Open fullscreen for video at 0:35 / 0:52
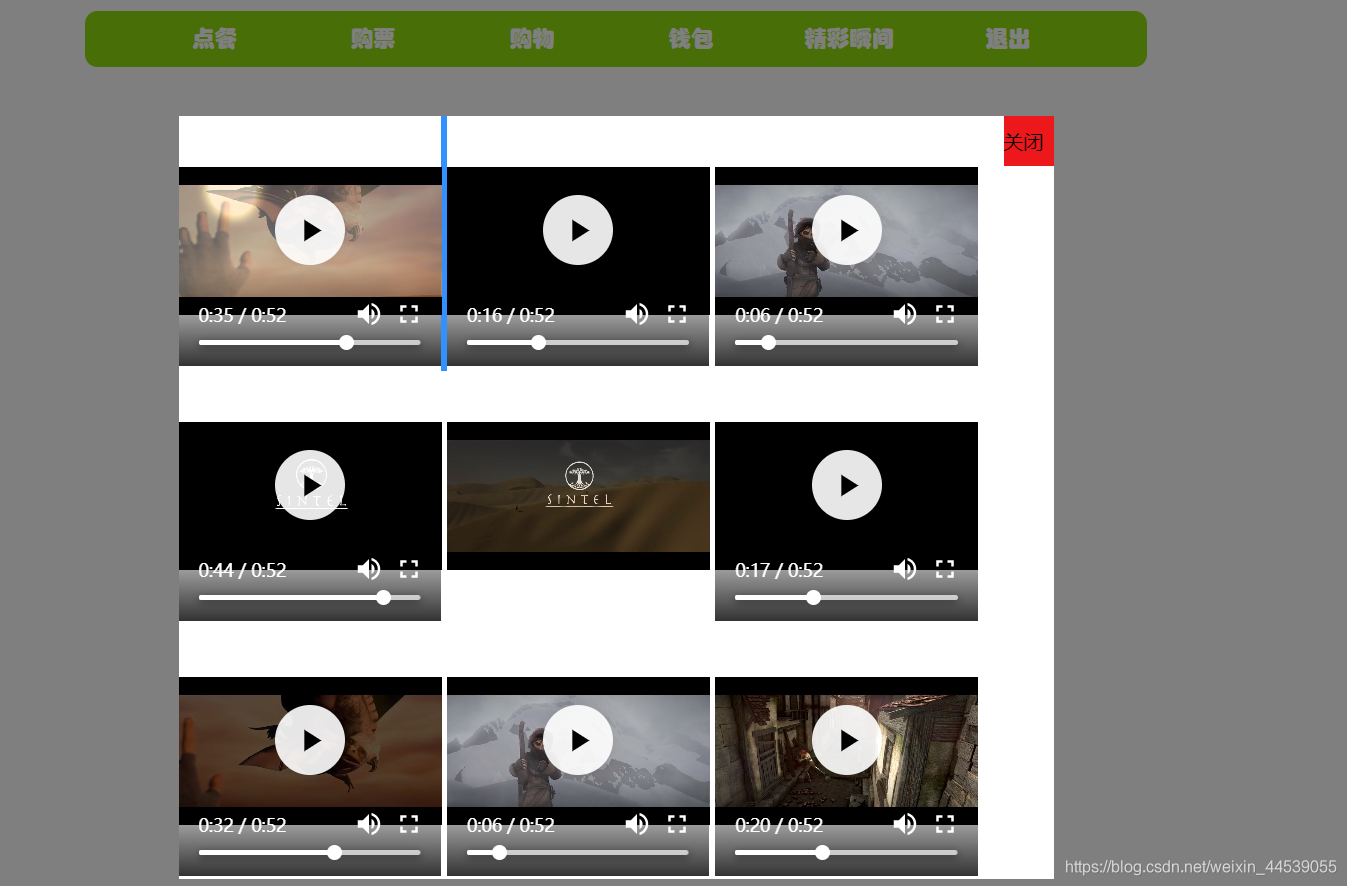Image resolution: width=1347 pixels, height=886 pixels. click(409, 315)
